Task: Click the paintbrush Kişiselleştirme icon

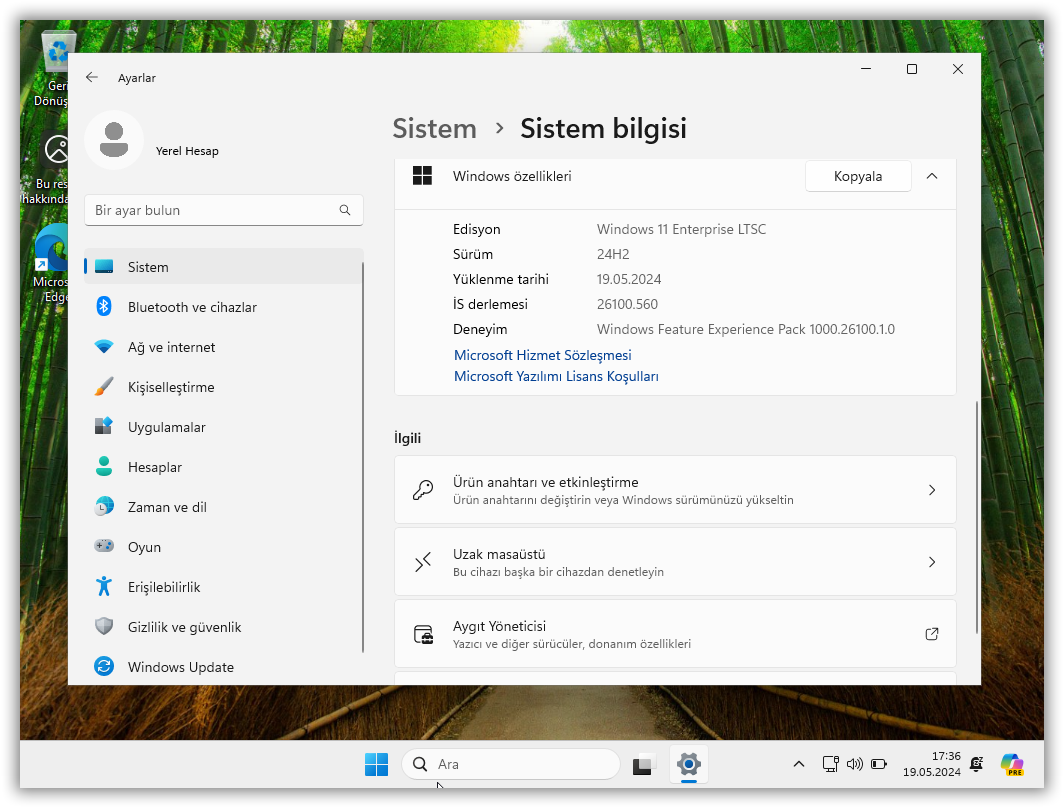Action: pos(104,387)
